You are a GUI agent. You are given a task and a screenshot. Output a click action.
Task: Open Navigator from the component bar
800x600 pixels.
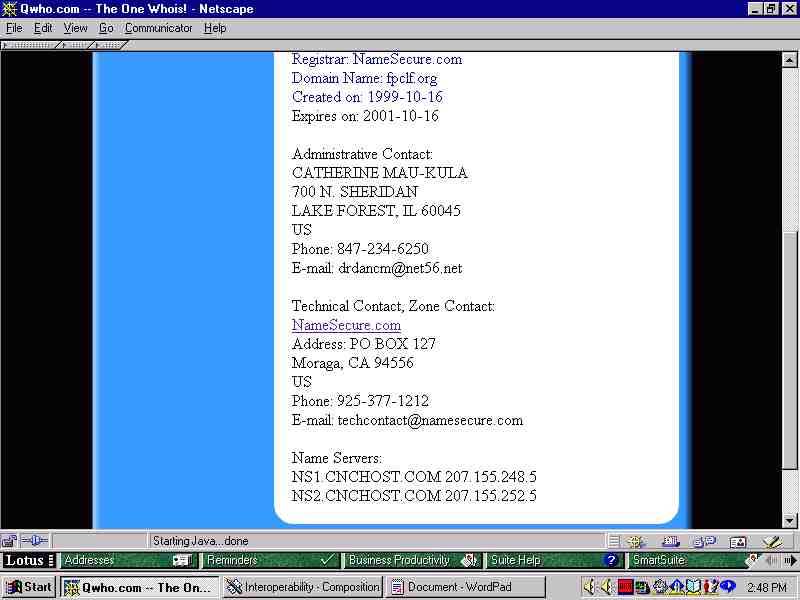pos(636,541)
